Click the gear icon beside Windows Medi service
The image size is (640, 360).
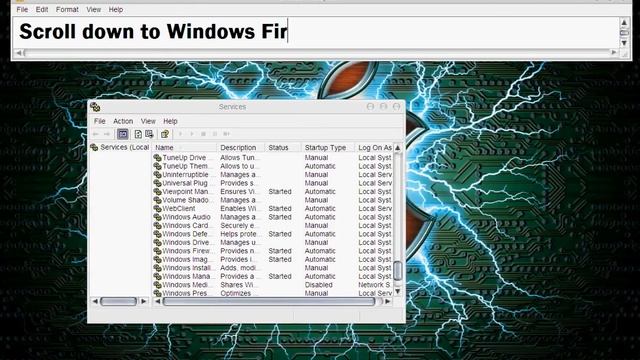click(x=157, y=285)
